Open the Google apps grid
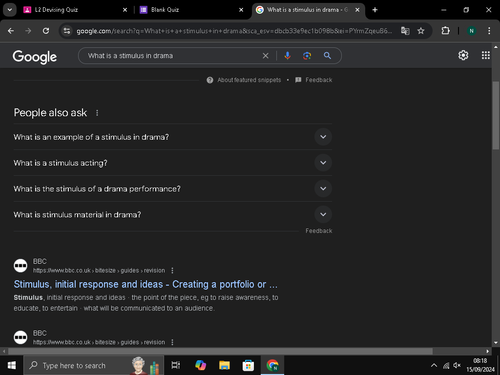The width and height of the screenshot is (500, 375). click(x=486, y=55)
